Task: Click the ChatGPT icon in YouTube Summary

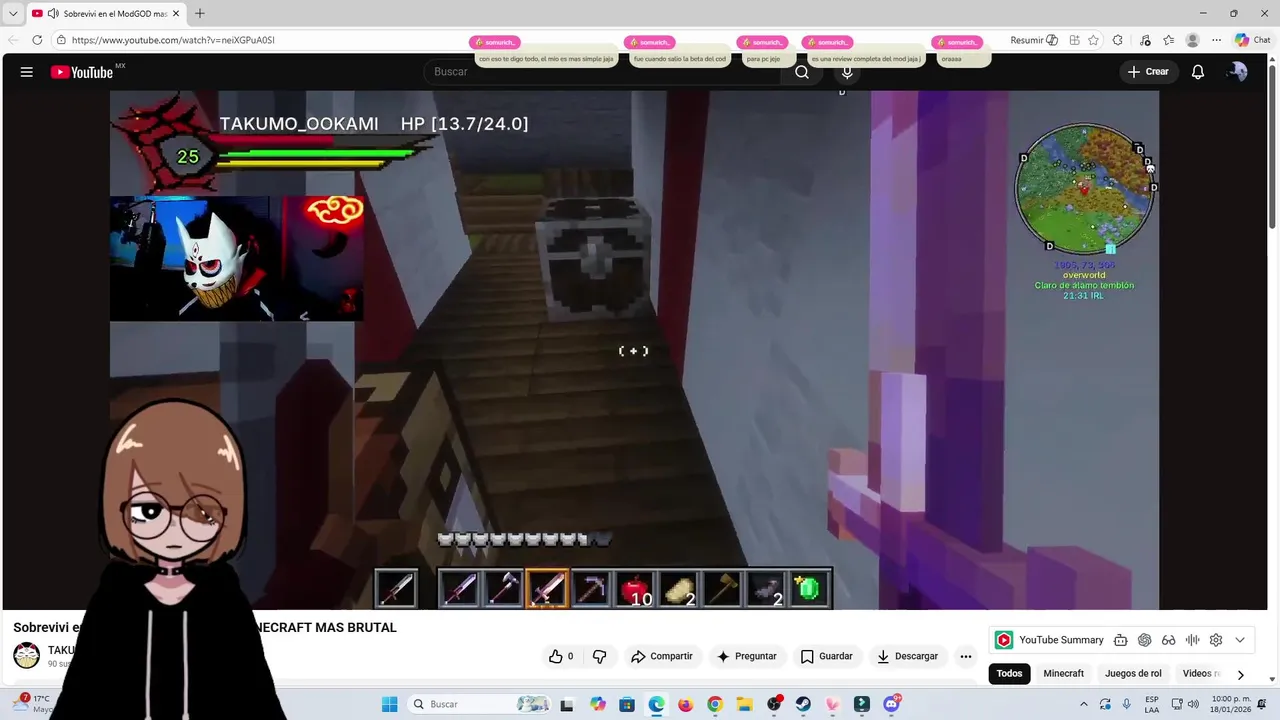Action: [1144, 640]
